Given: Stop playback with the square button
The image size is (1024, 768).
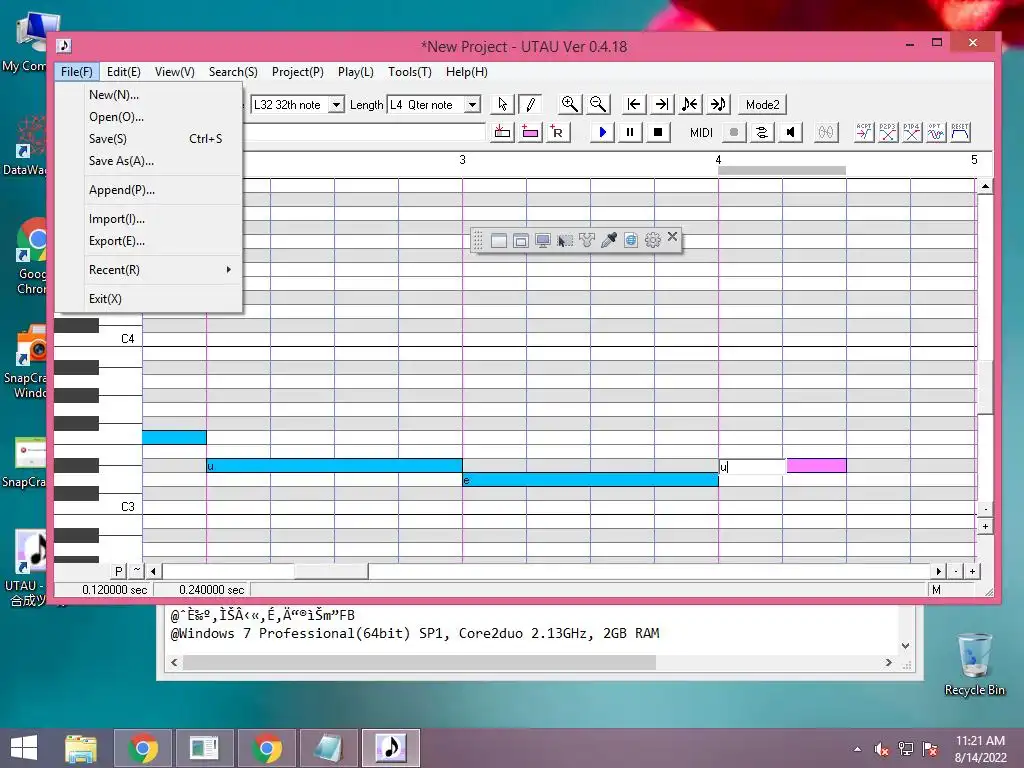Looking at the screenshot, I should pyautogui.click(x=658, y=133).
